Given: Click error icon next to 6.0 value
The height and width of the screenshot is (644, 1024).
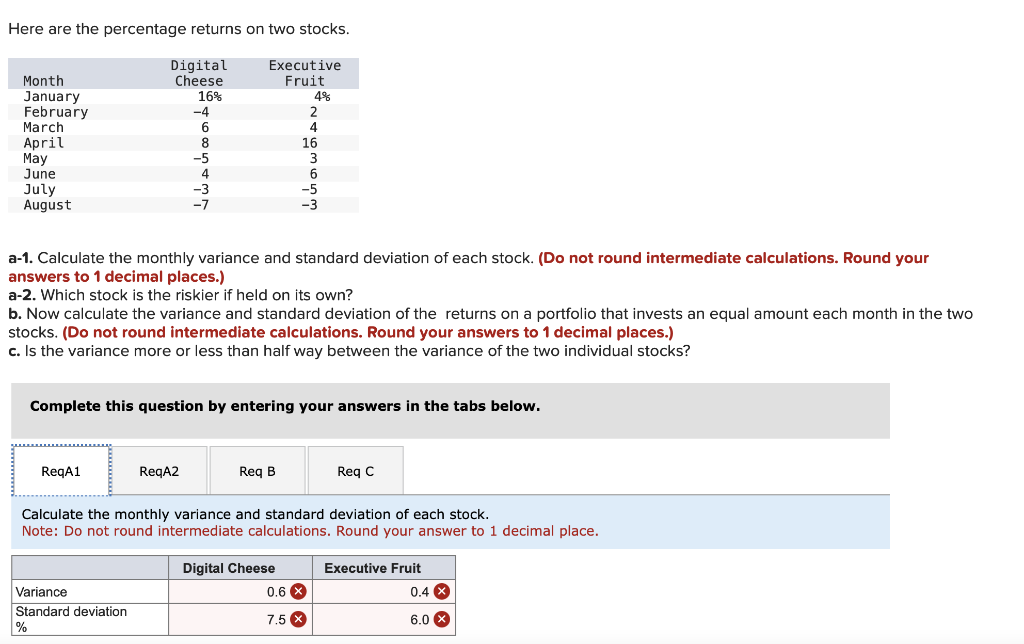Looking at the screenshot, I should tap(441, 619).
